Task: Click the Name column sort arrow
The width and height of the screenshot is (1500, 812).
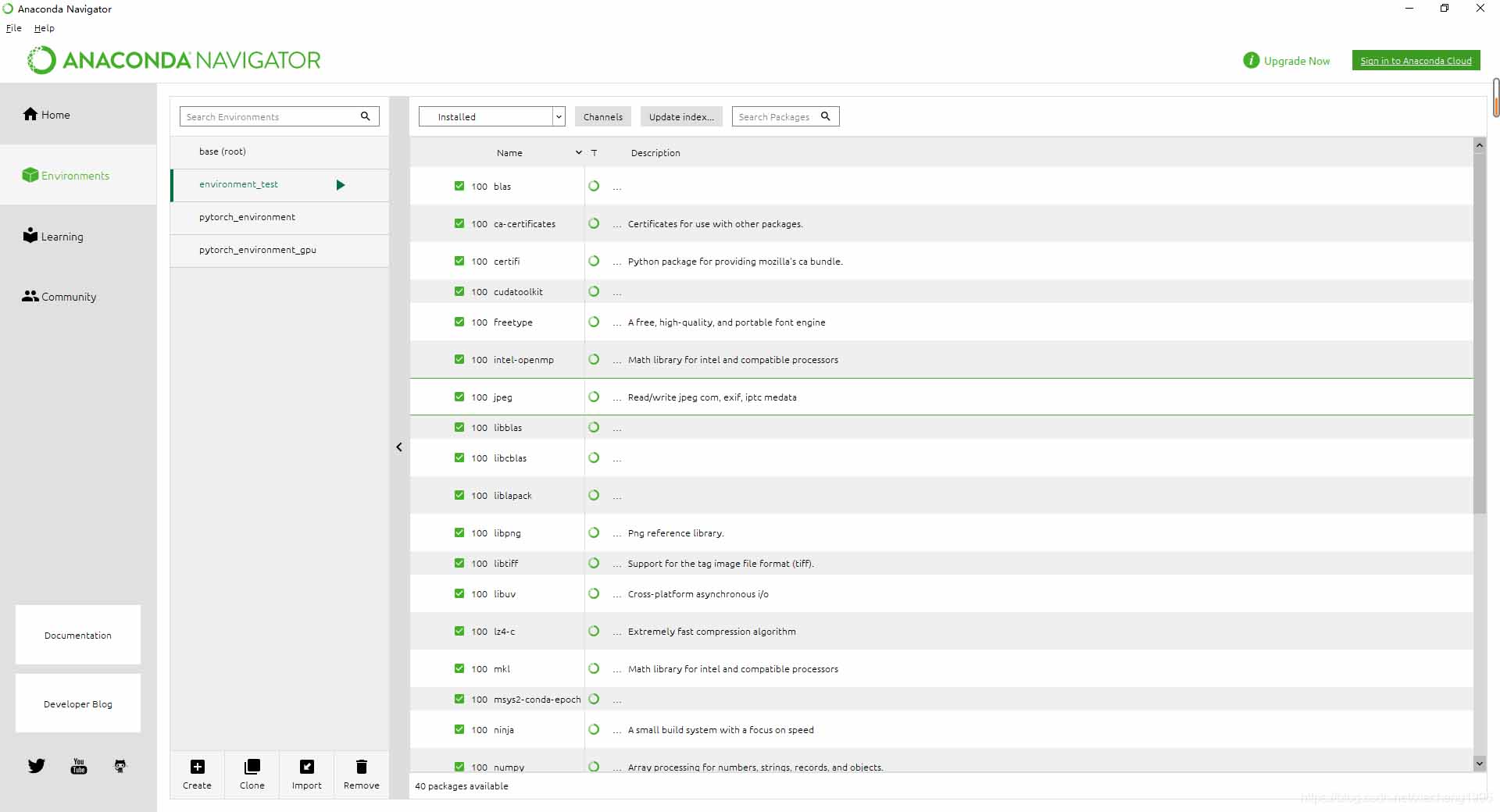Action: (x=578, y=152)
